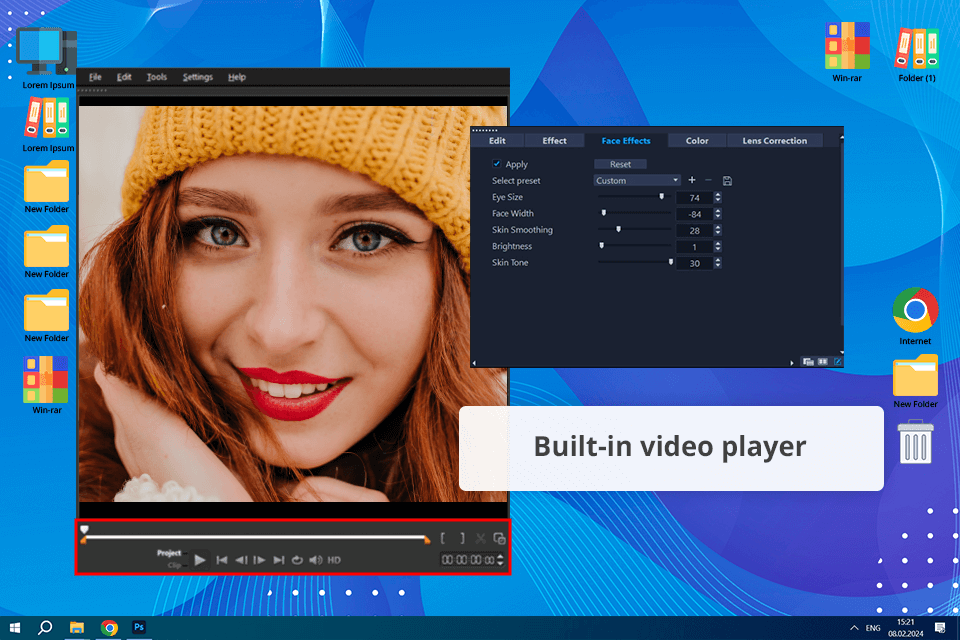The height and width of the screenshot is (640, 960).
Task: Click the Skin Smoothing stepper arrows
Action: [x=718, y=230]
